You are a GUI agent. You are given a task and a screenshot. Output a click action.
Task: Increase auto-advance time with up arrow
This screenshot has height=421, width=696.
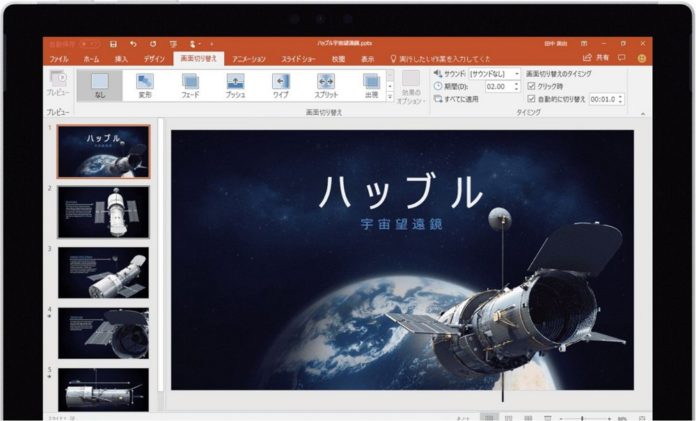coord(621,97)
